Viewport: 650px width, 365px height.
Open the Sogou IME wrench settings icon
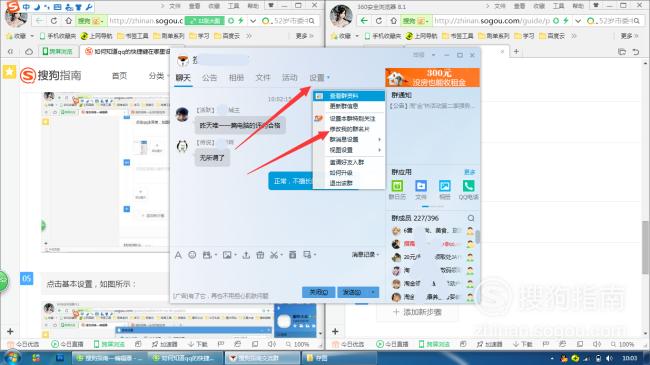click(x=89, y=7)
